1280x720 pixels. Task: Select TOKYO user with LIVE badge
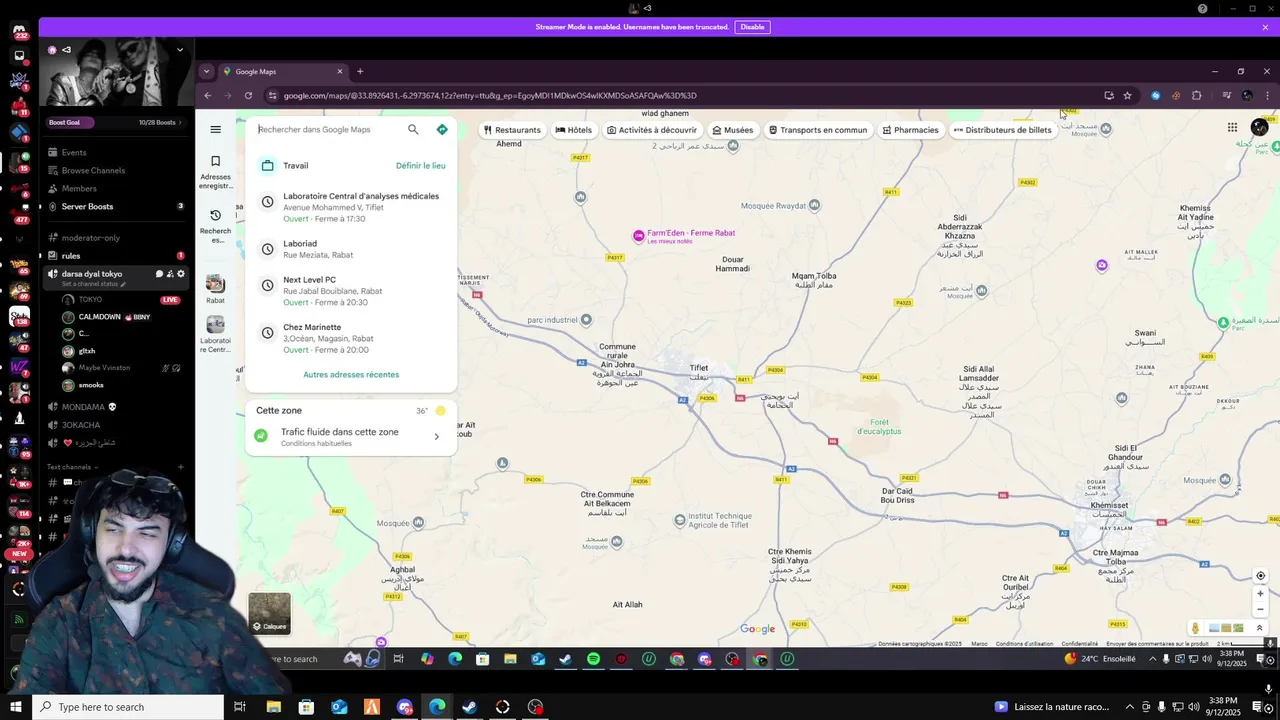(x=120, y=300)
